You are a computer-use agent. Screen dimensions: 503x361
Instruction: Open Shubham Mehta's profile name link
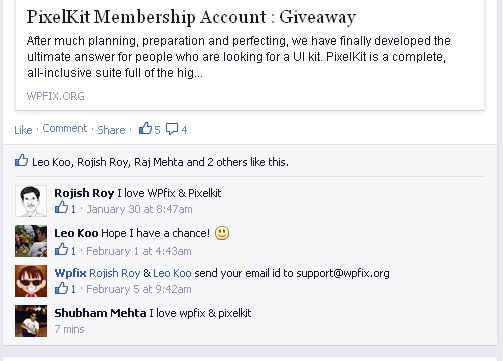click(100, 313)
